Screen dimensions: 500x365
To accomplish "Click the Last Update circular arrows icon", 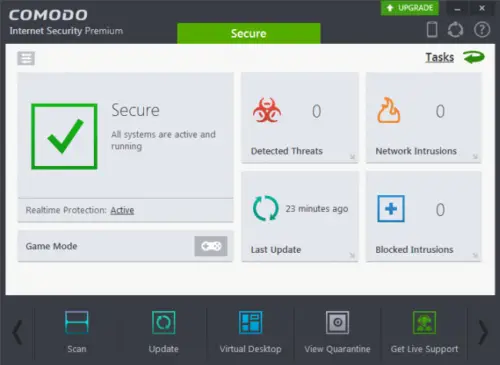I will [x=265, y=209].
